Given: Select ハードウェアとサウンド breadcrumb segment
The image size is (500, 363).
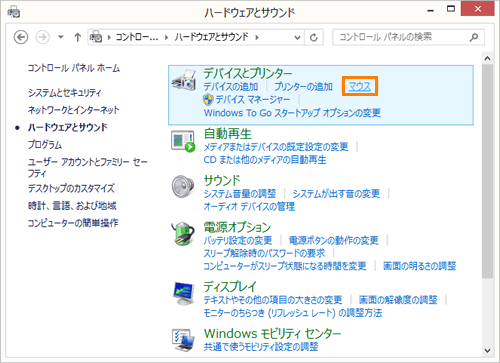Looking at the screenshot, I should 212,37.
